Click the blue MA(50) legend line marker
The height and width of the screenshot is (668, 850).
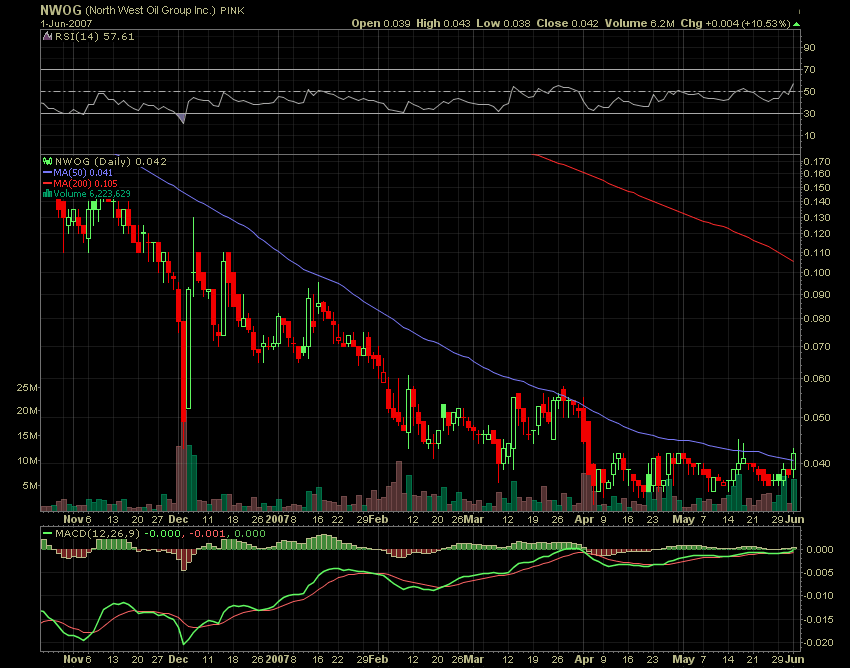(x=48, y=172)
